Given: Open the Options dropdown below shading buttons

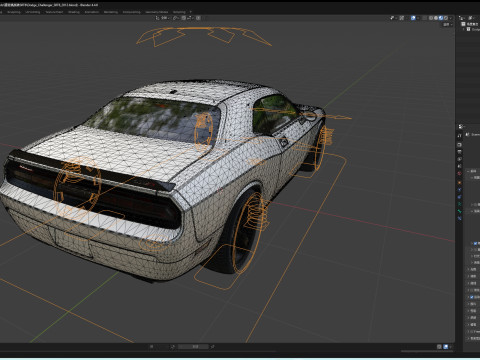Looking at the screenshot, I should 448,25.
